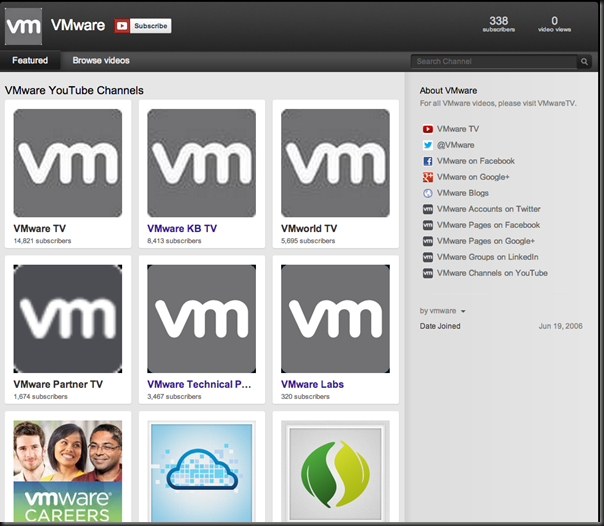Screen dimensions: 604x526
Task: Open the VMware KB TV thumbnail
Action: coord(201,163)
